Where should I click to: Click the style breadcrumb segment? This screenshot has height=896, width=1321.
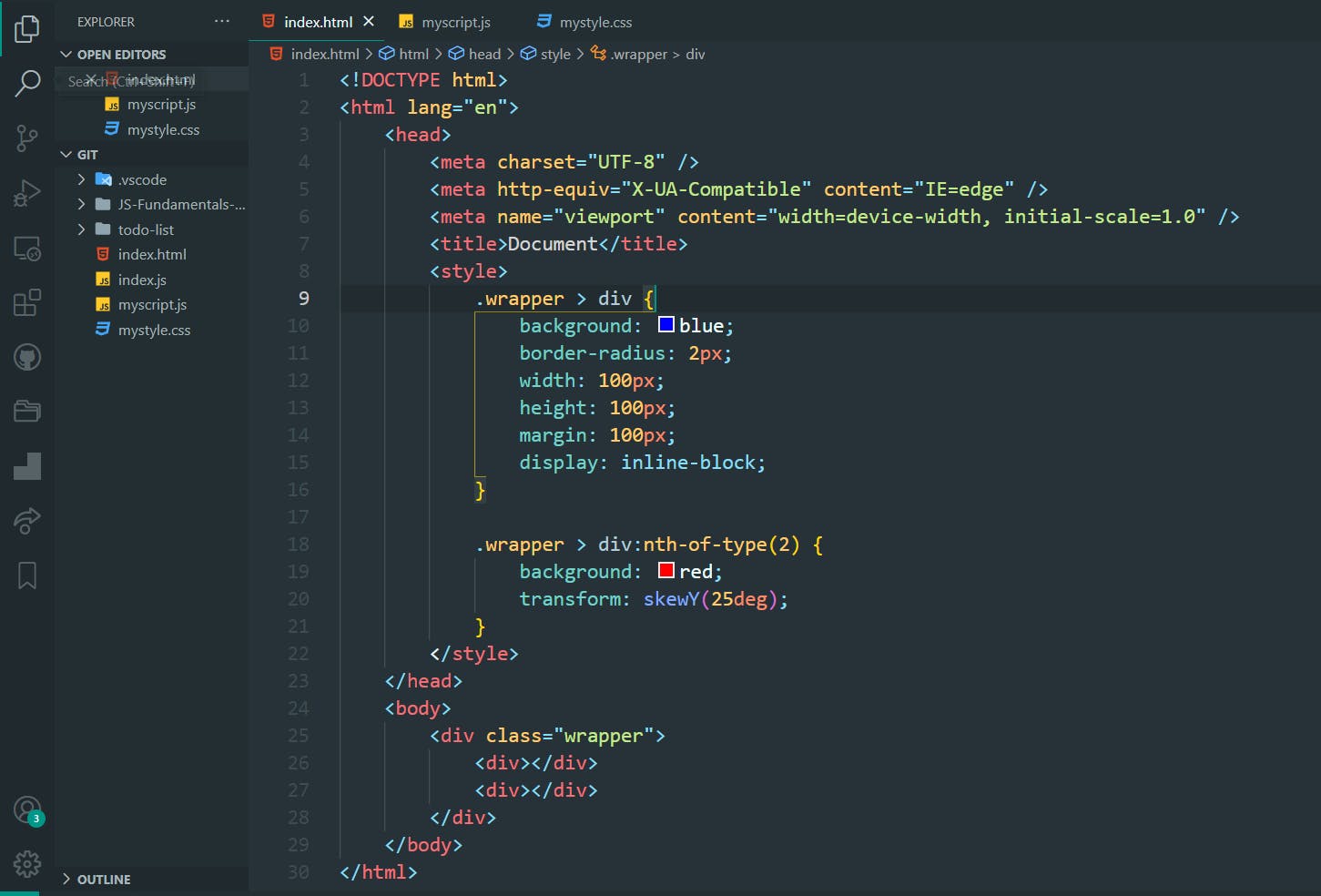[546, 54]
